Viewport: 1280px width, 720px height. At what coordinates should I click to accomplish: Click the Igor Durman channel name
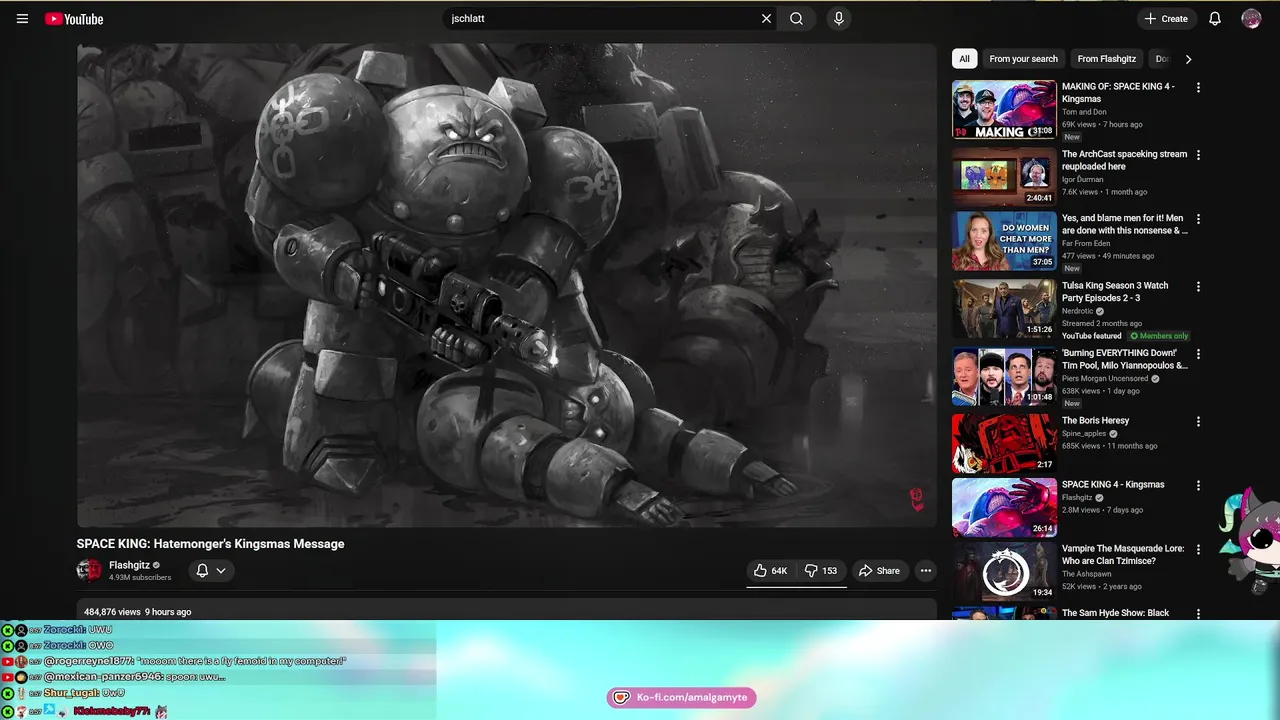tap(1083, 180)
